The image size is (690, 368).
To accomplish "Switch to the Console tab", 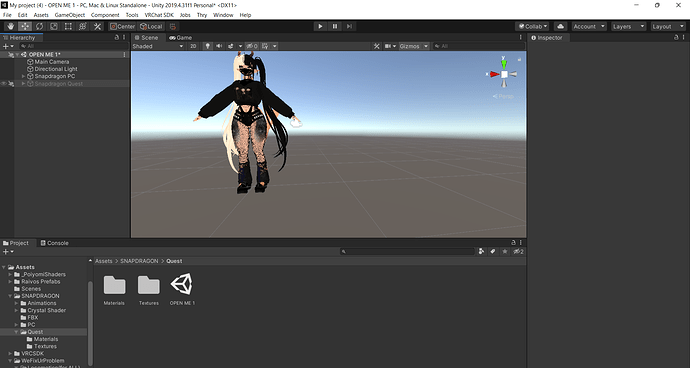I will (x=55, y=243).
